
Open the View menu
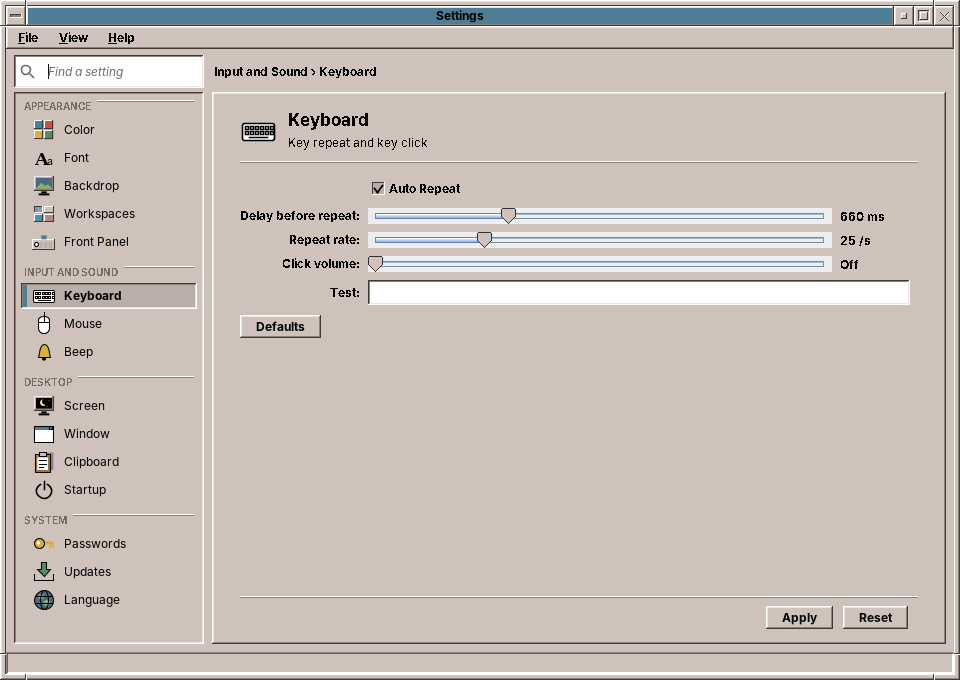[73, 38]
